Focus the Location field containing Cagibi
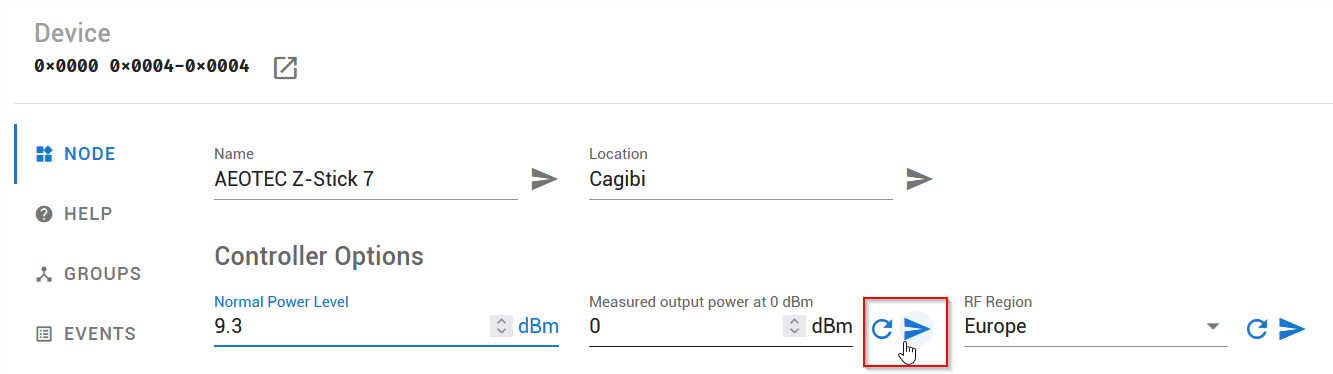Image resolution: width=1333 pixels, height=374 pixels. coord(741,180)
